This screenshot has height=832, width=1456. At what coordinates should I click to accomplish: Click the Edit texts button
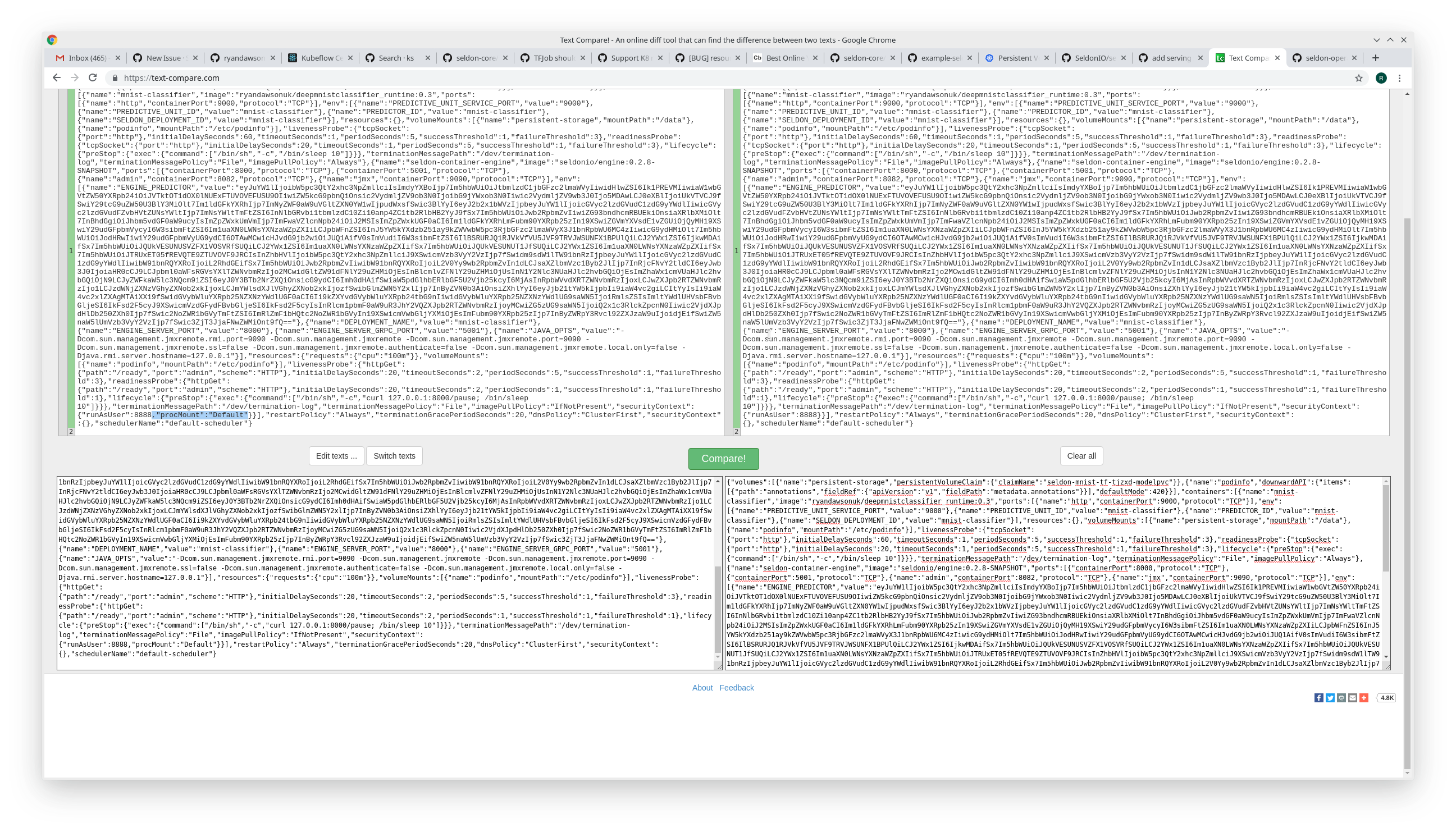(335, 455)
